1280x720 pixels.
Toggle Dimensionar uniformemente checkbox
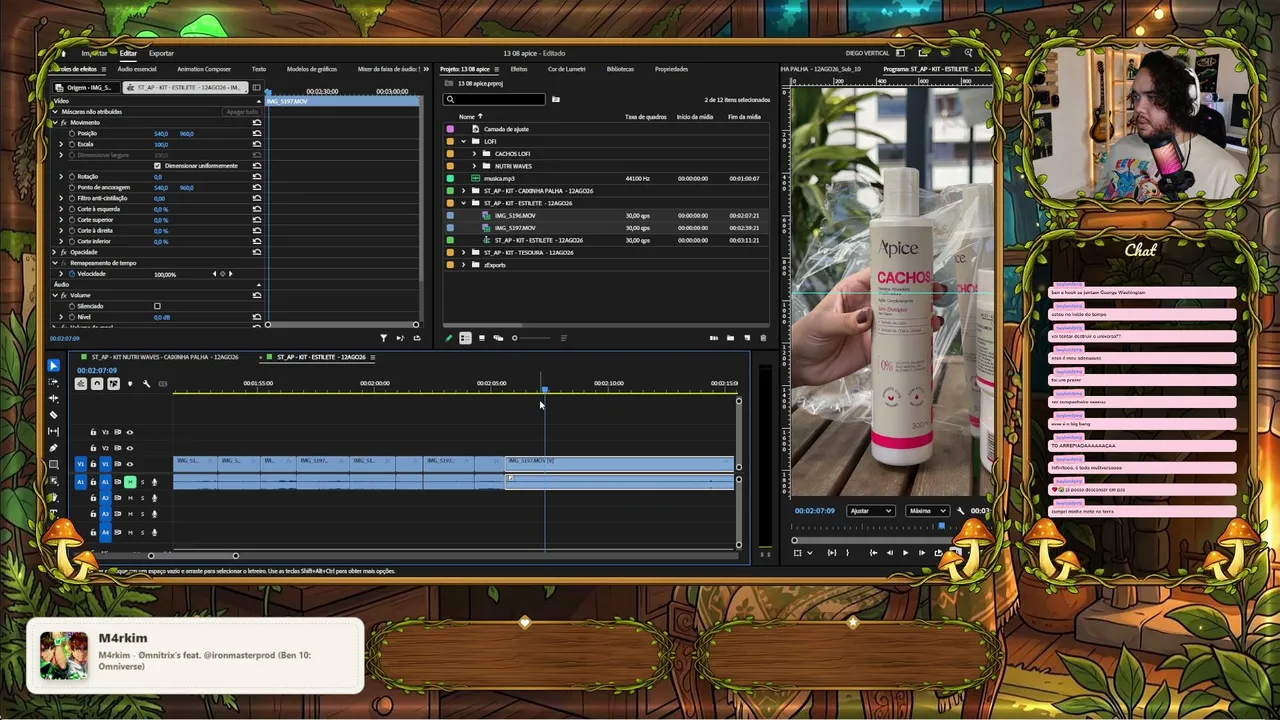[157, 165]
